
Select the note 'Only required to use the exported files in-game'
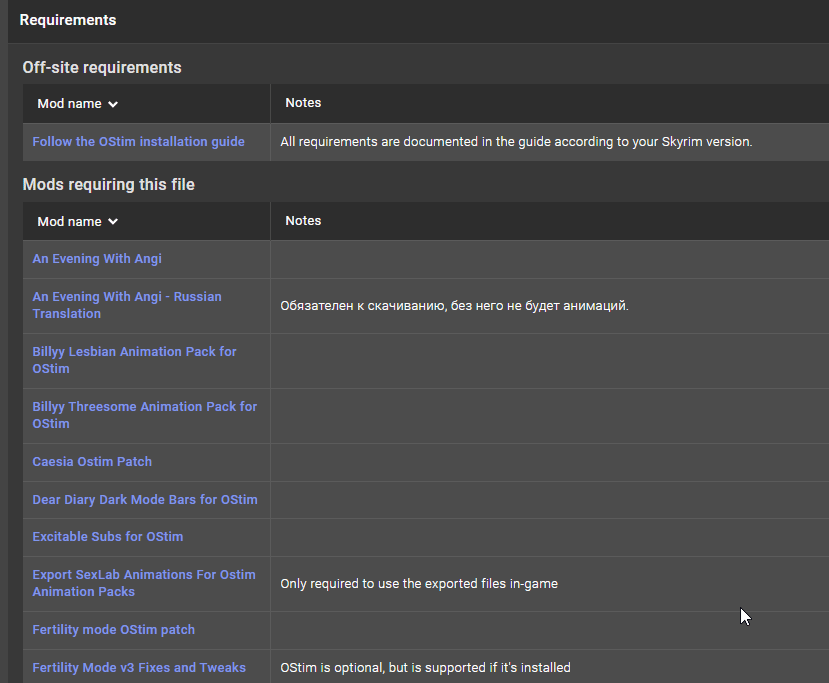419,584
